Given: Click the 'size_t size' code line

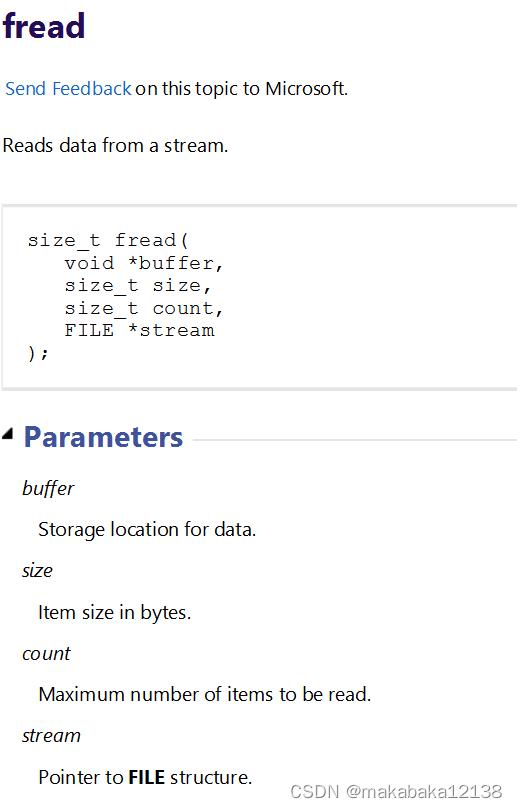Looking at the screenshot, I should pos(138,286).
